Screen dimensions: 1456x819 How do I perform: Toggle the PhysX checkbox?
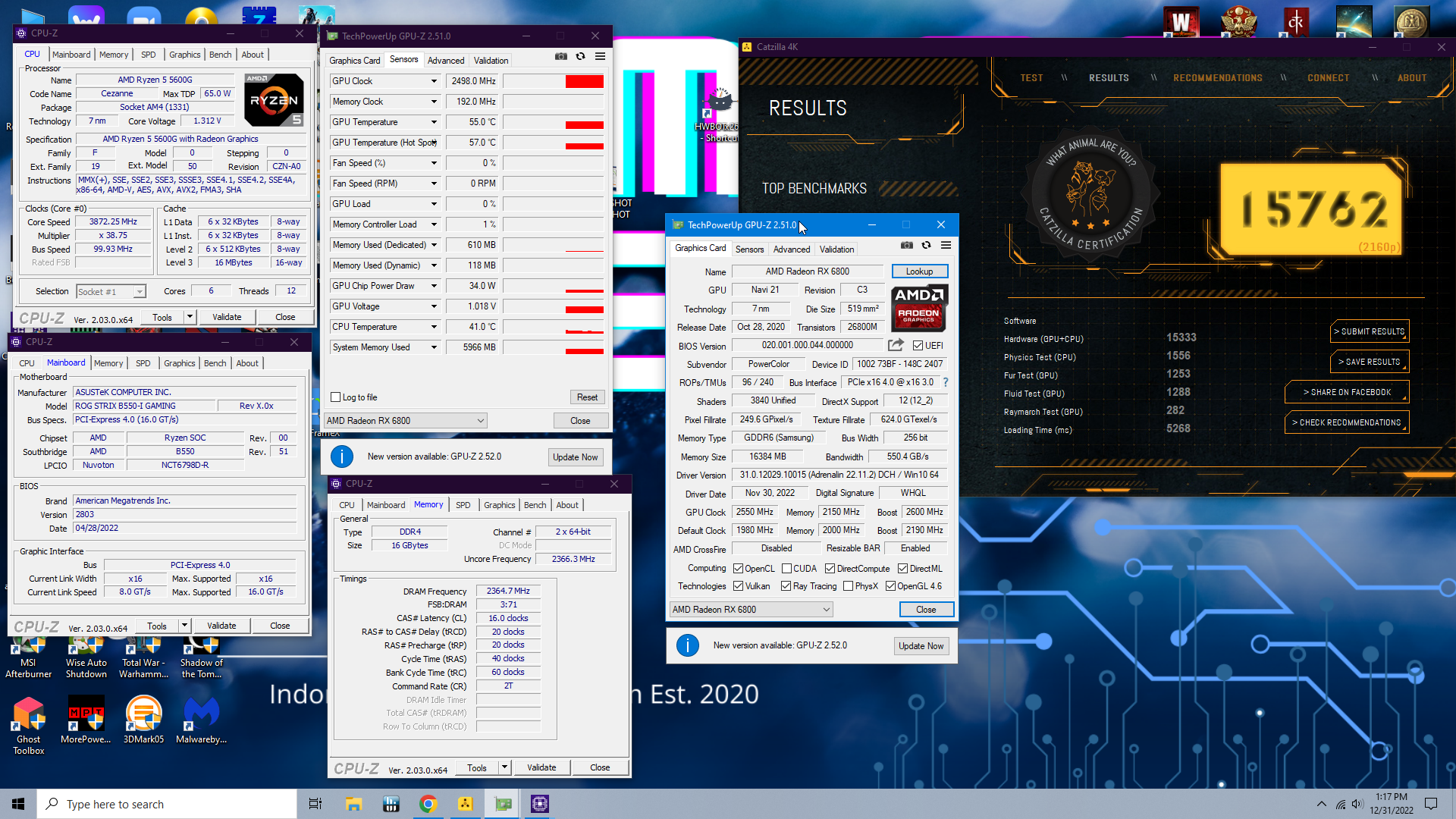tap(848, 586)
